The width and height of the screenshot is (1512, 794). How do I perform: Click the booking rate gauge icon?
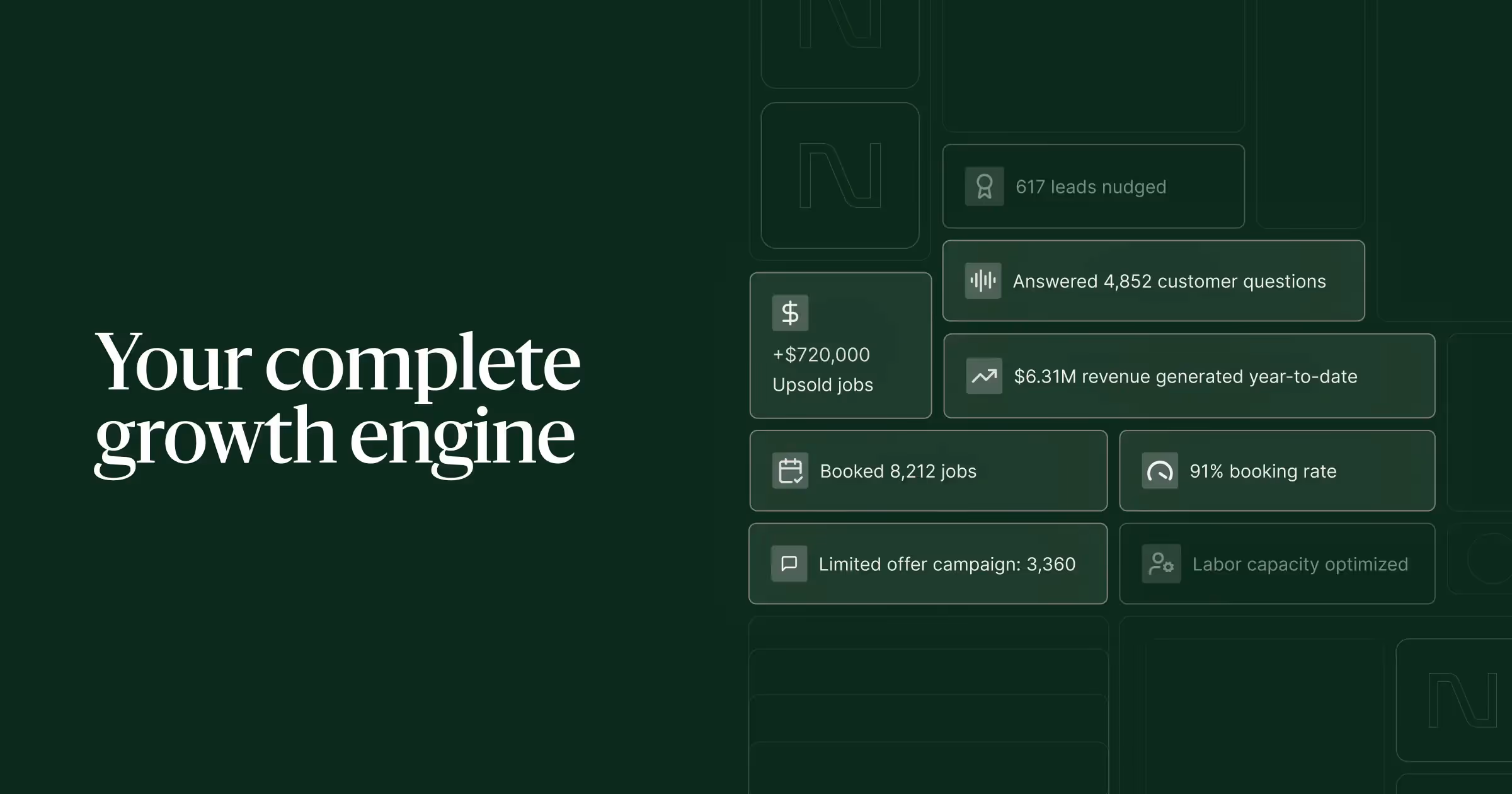(x=1160, y=471)
